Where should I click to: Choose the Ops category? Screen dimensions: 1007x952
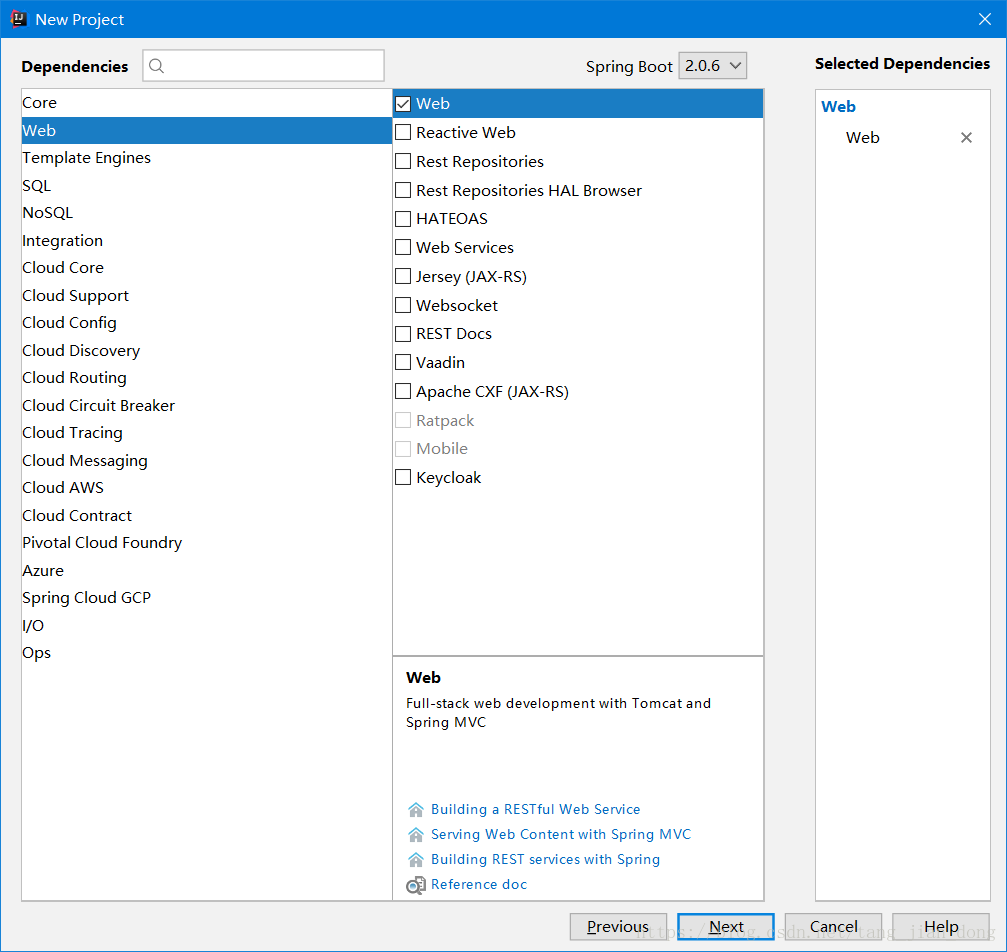[206, 653]
